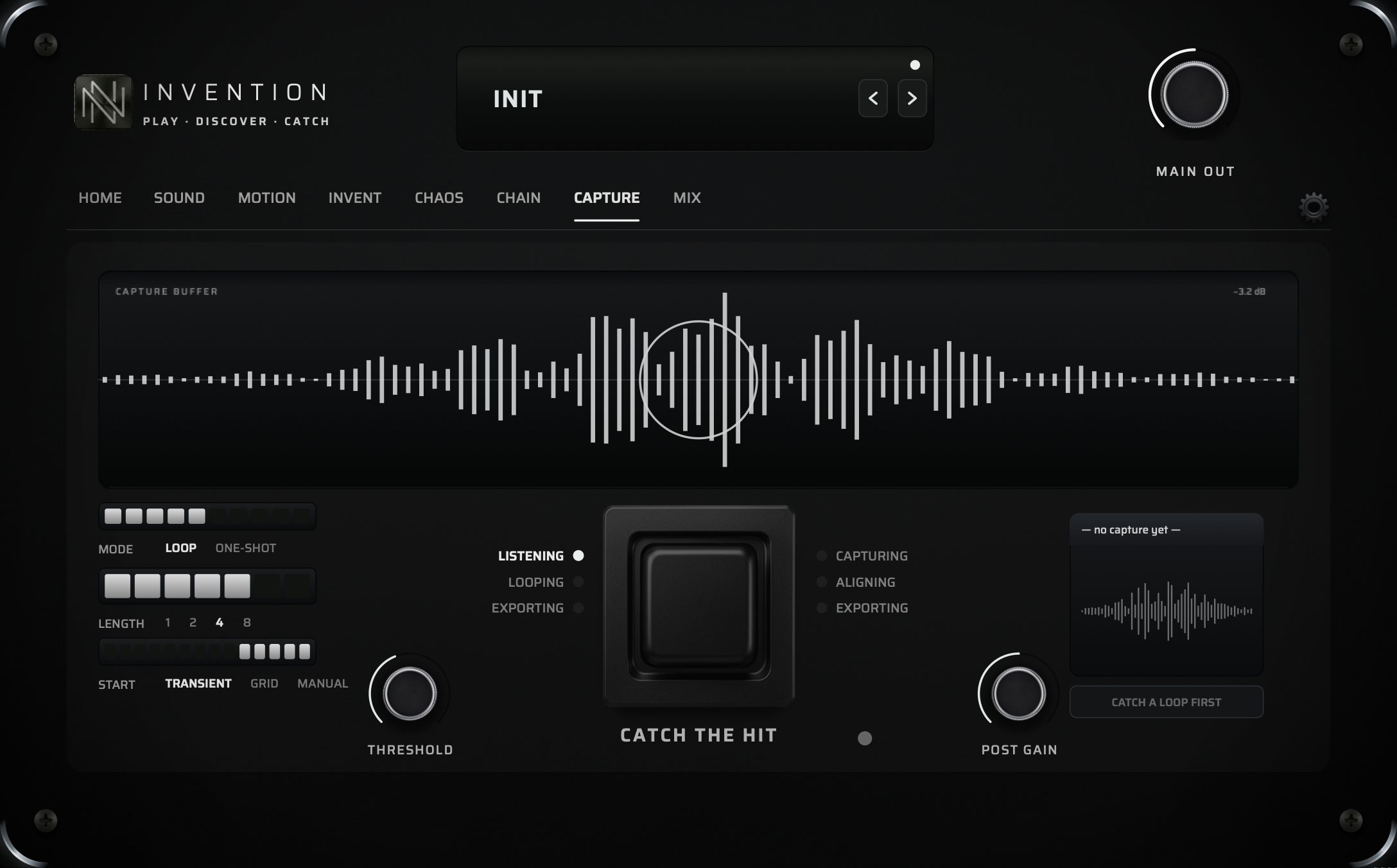Screen dimensions: 1397x868
Task: Set mode to LOOP
Action: 181,548
